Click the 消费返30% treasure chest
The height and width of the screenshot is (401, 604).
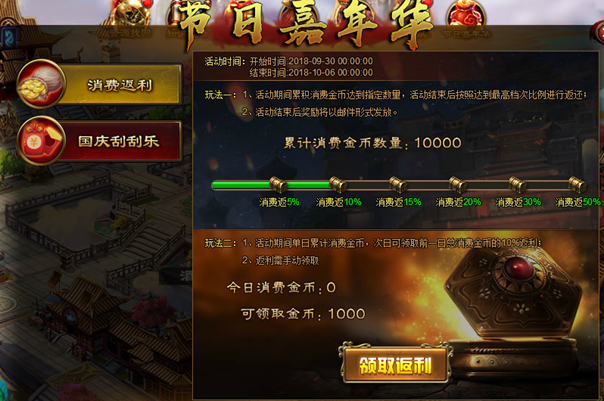517,184
